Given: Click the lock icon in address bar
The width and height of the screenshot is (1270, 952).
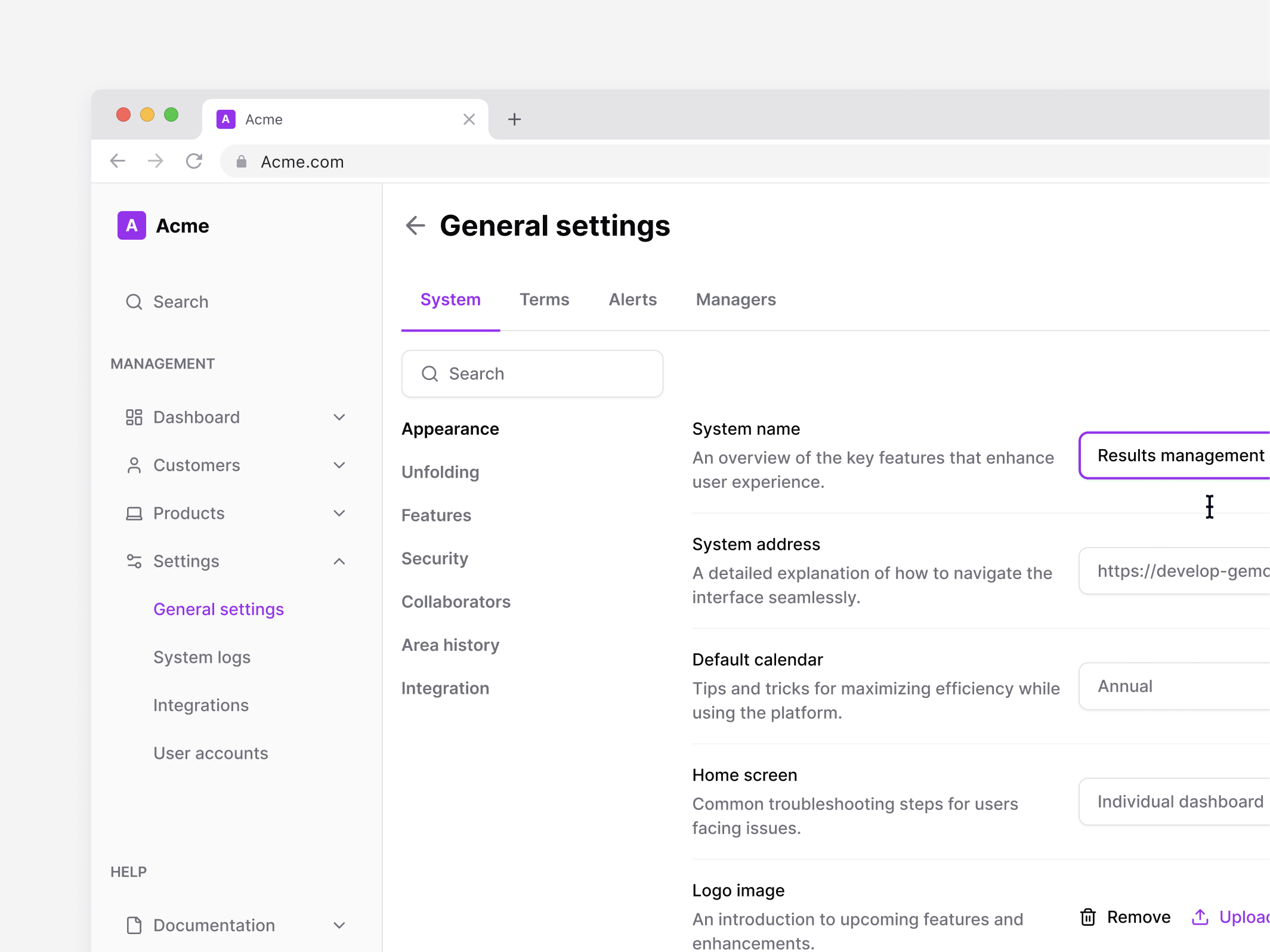Looking at the screenshot, I should coord(242,162).
